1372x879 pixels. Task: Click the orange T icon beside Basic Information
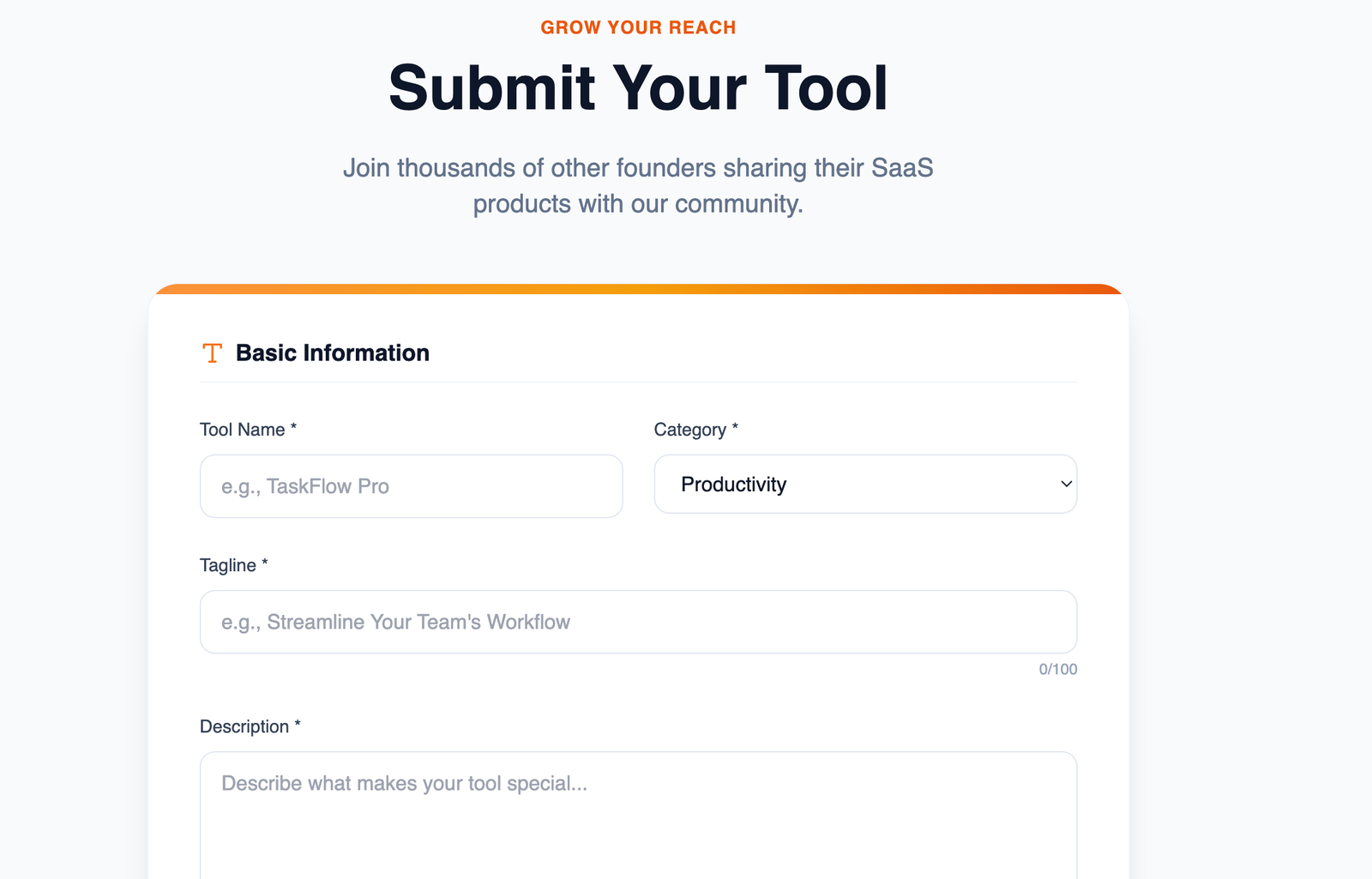pyautogui.click(x=212, y=353)
